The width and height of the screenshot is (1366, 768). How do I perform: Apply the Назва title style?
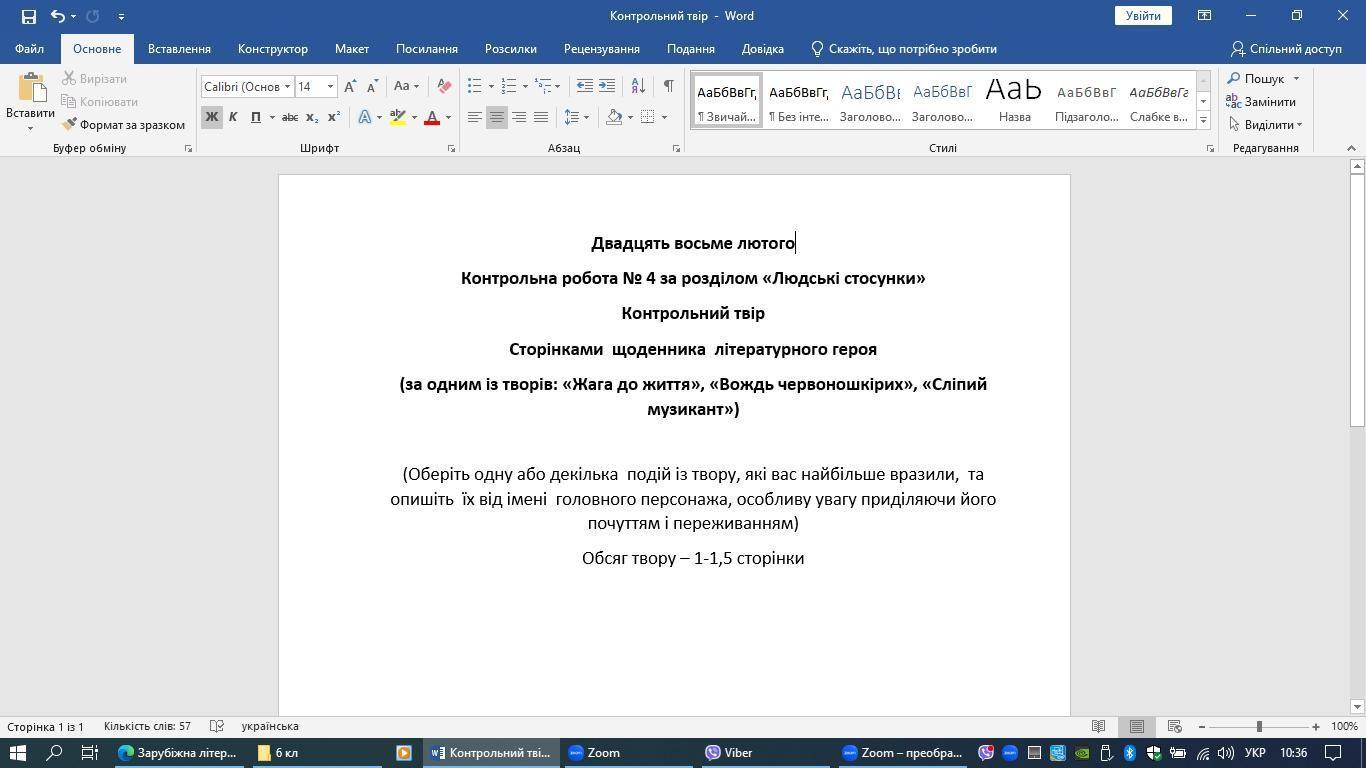(1014, 100)
